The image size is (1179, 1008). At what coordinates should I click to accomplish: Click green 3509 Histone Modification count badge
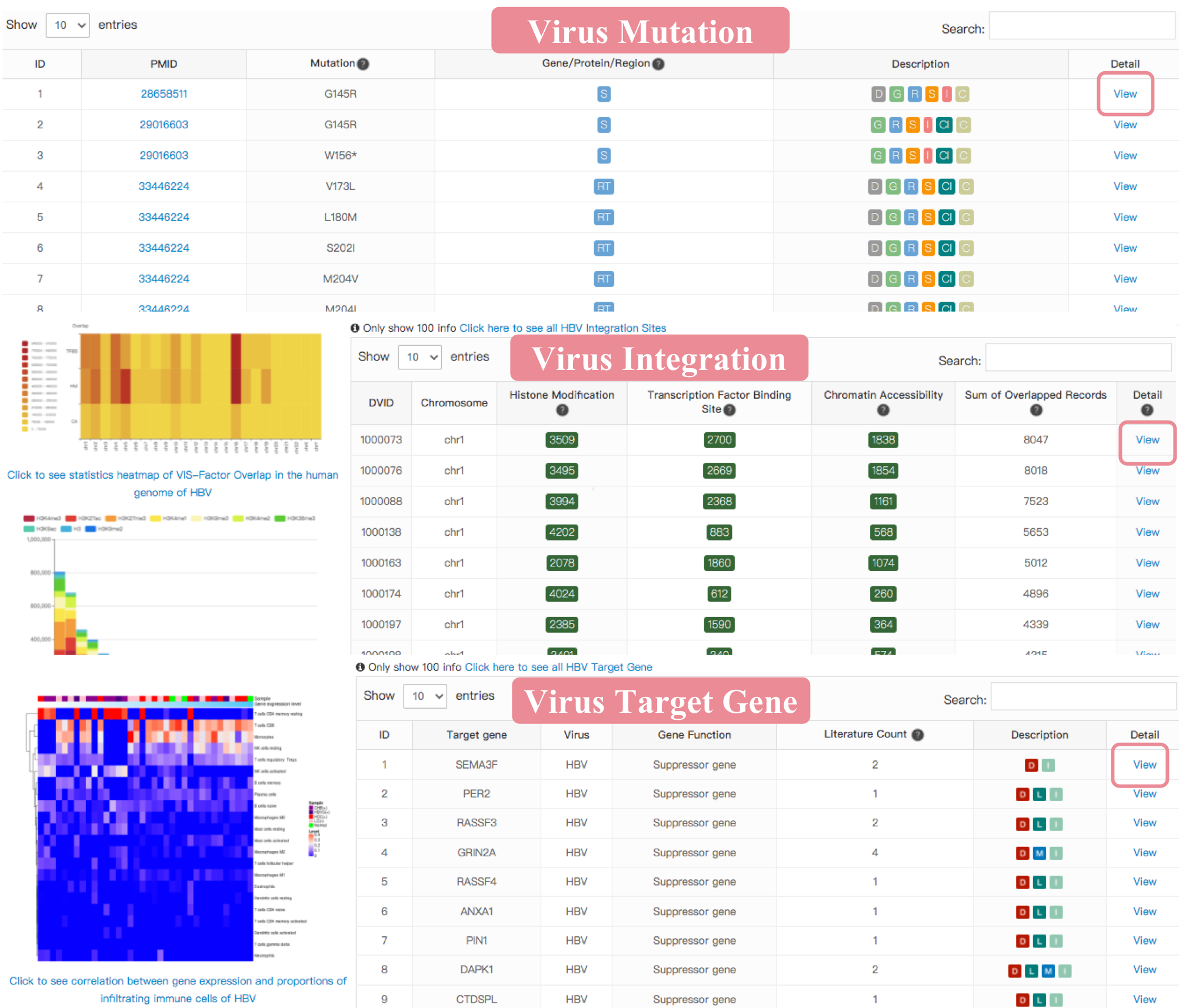[562, 440]
